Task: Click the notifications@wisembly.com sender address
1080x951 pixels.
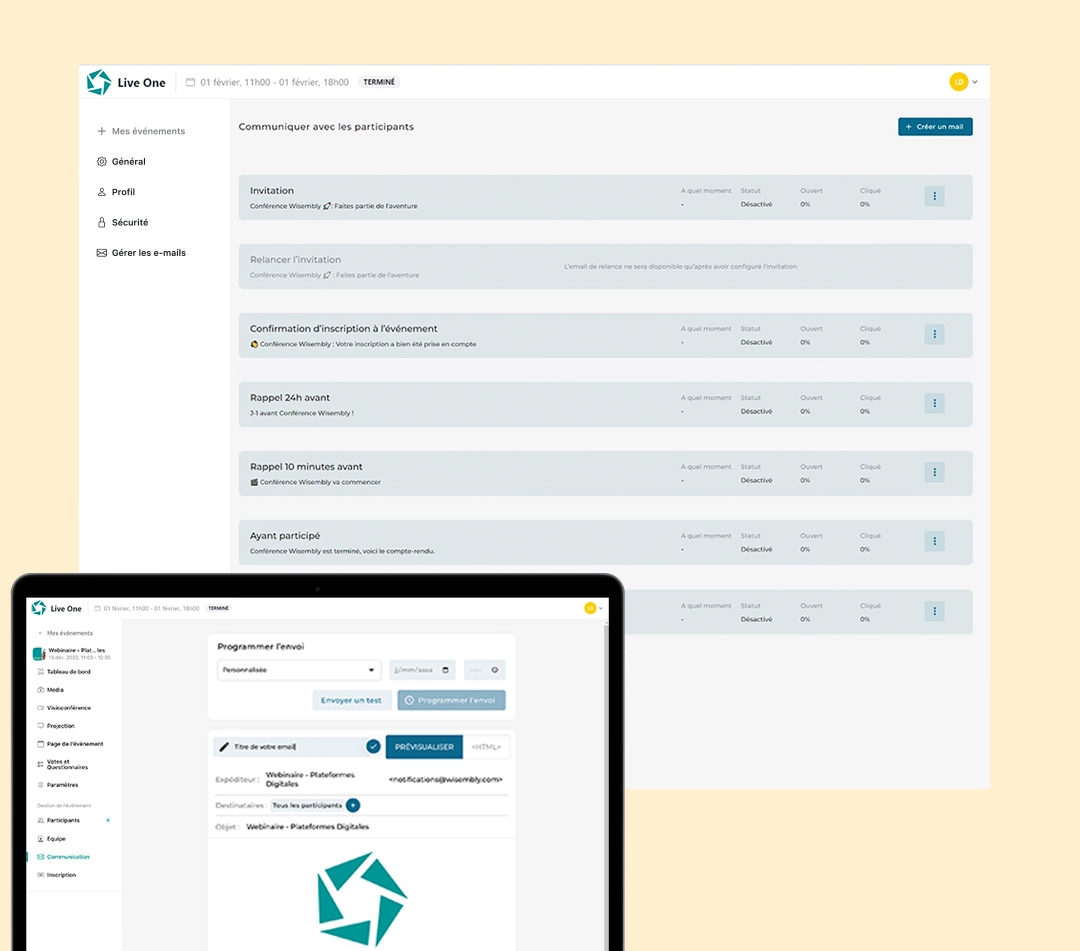Action: (x=446, y=780)
